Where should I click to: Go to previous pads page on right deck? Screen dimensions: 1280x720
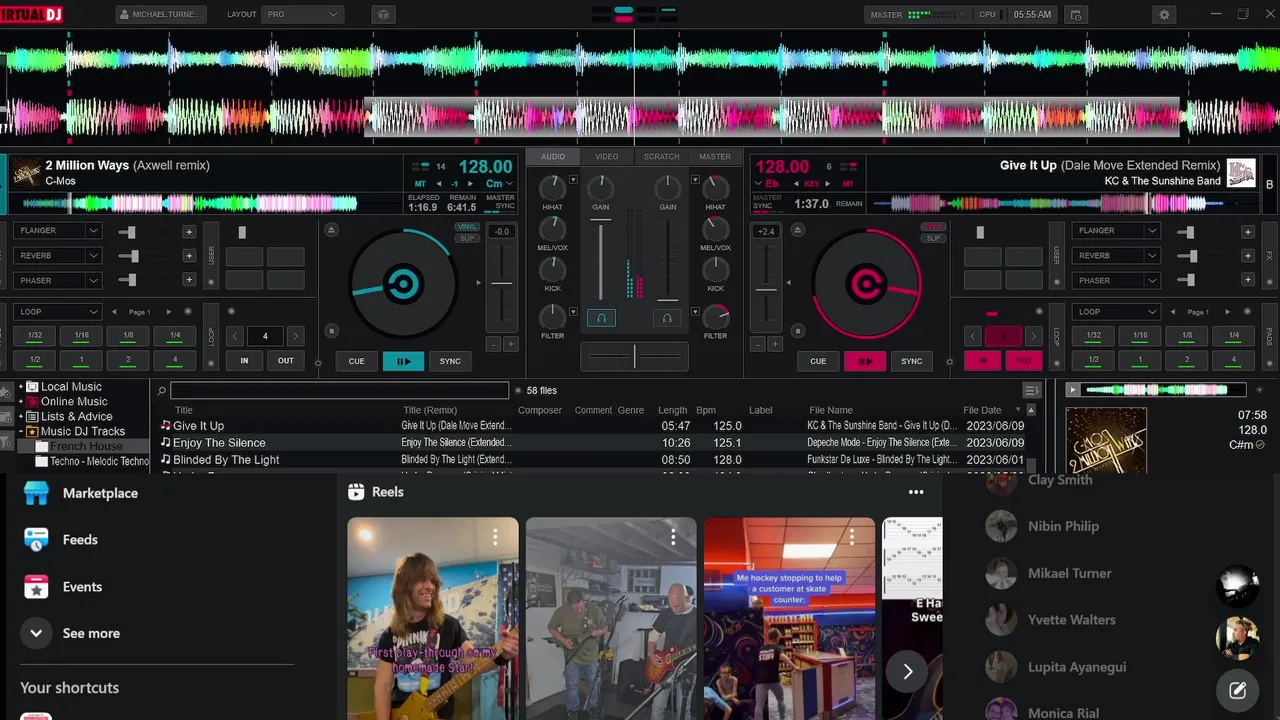coord(1174,312)
